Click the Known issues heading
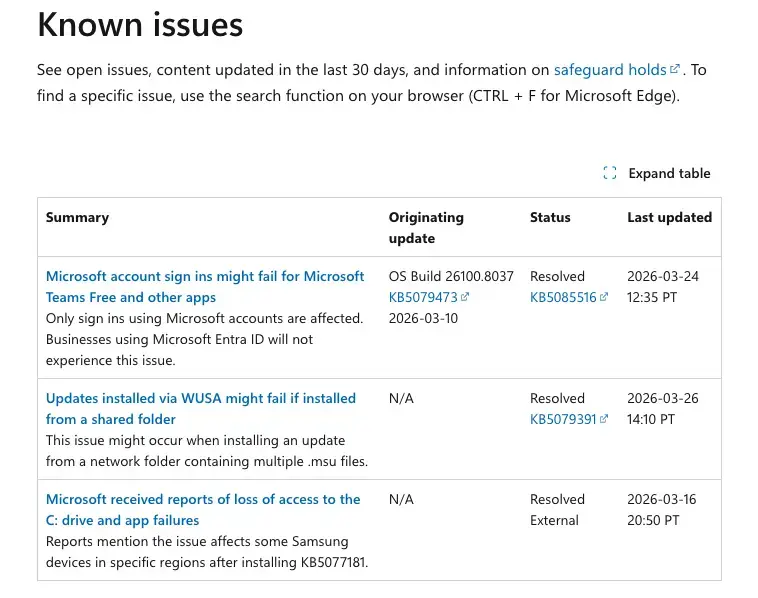The height and width of the screenshot is (598, 758). pyautogui.click(x=140, y=25)
